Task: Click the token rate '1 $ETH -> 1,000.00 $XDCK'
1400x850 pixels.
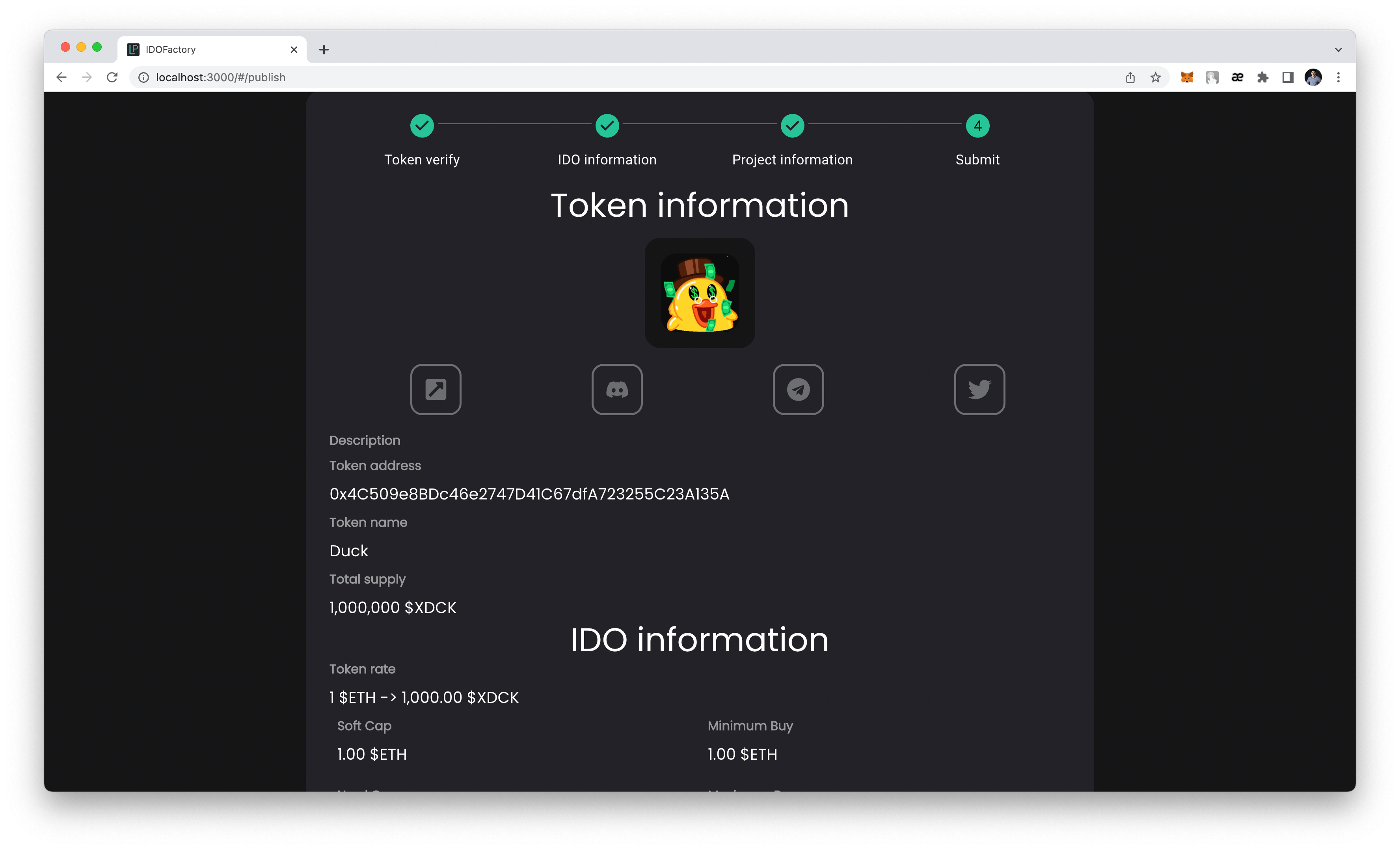Action: point(424,697)
